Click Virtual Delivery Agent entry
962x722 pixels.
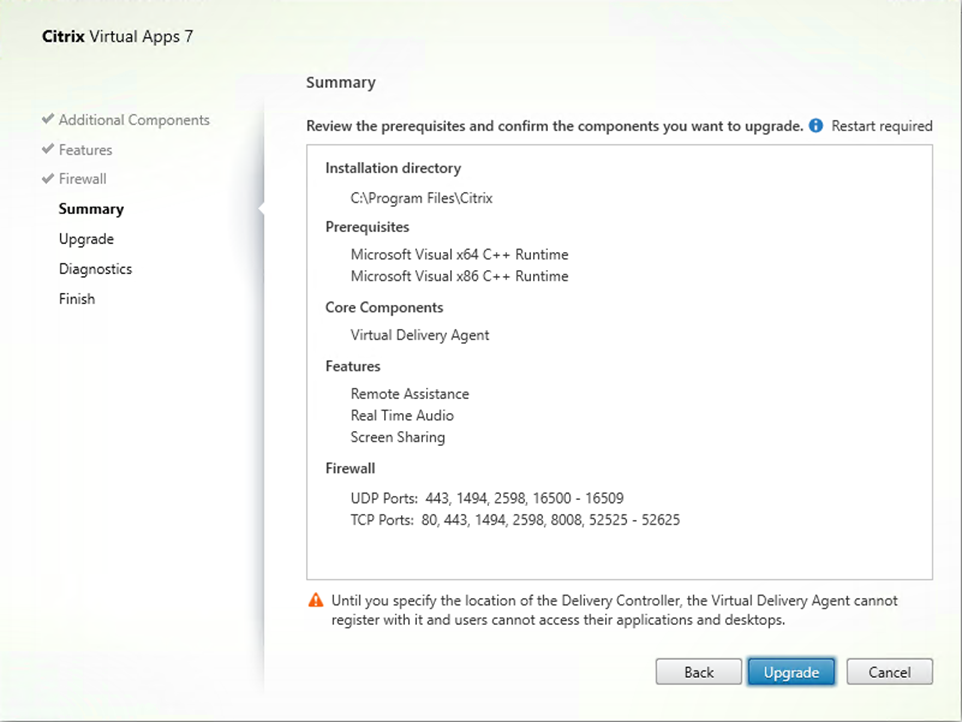pyautogui.click(x=420, y=336)
